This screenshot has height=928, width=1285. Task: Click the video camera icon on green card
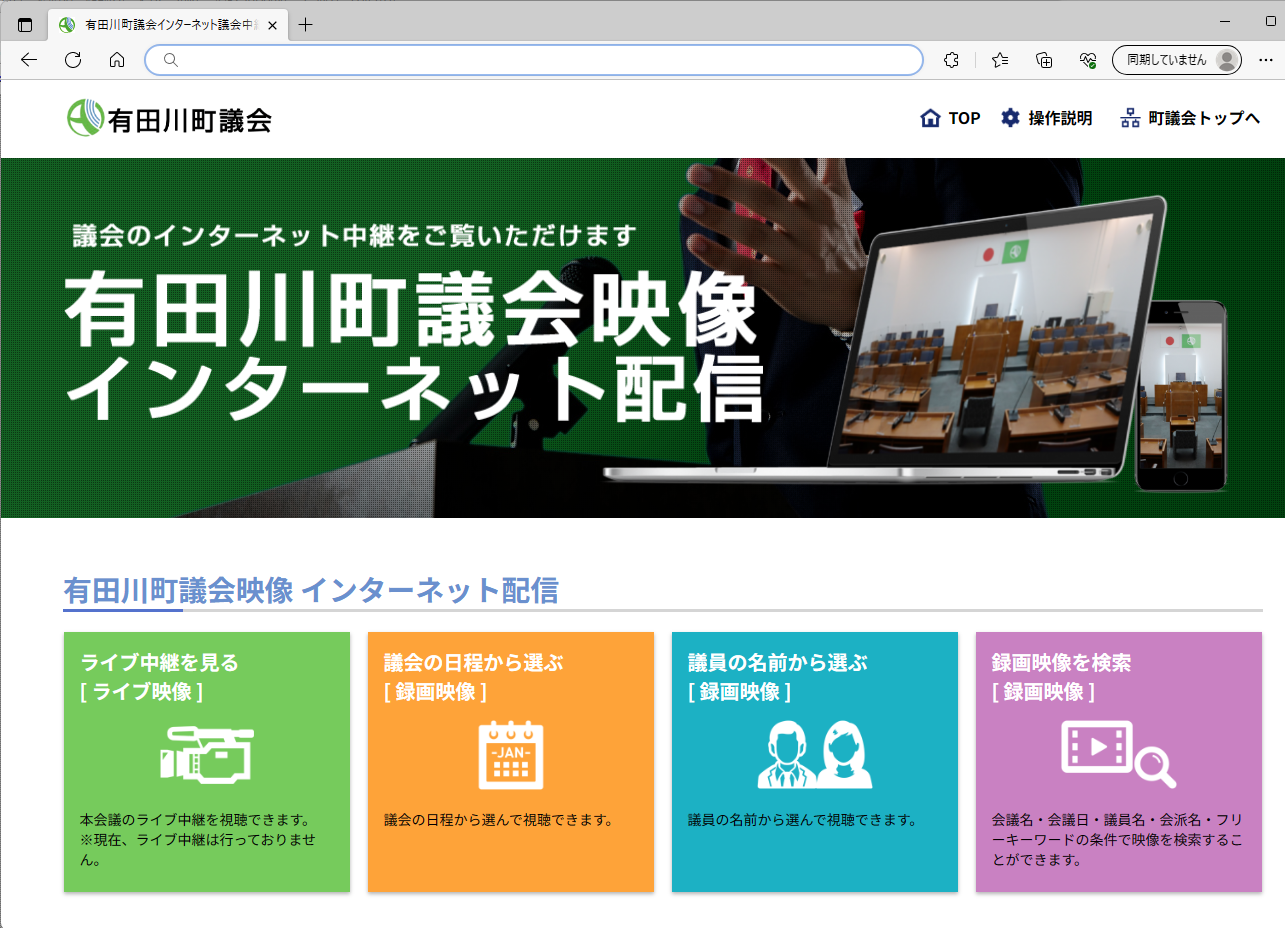pos(207,754)
